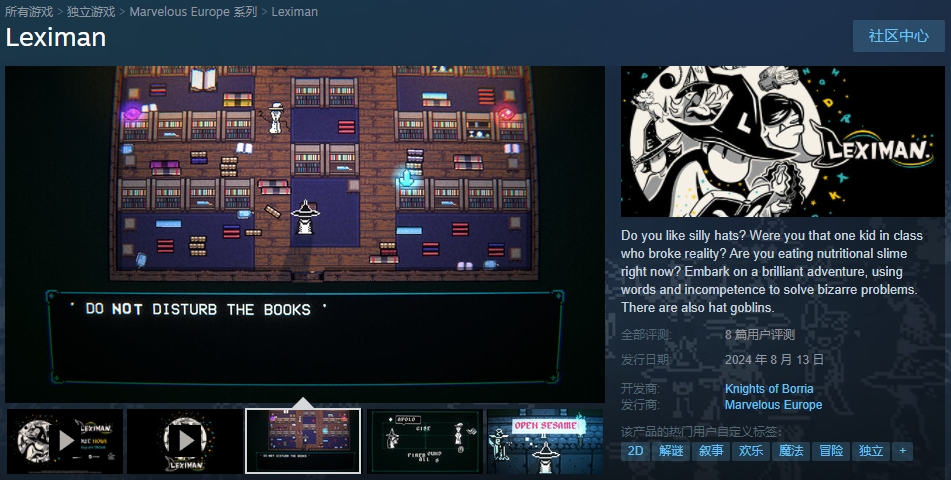Click the main library screenshot
951x480 pixels.
click(304, 234)
